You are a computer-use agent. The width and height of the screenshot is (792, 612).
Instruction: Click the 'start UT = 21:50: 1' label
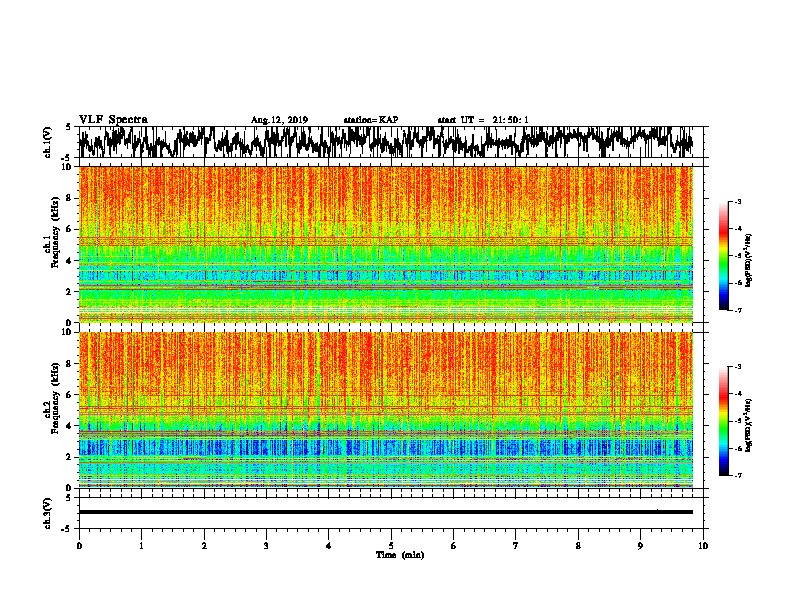pos(483,120)
